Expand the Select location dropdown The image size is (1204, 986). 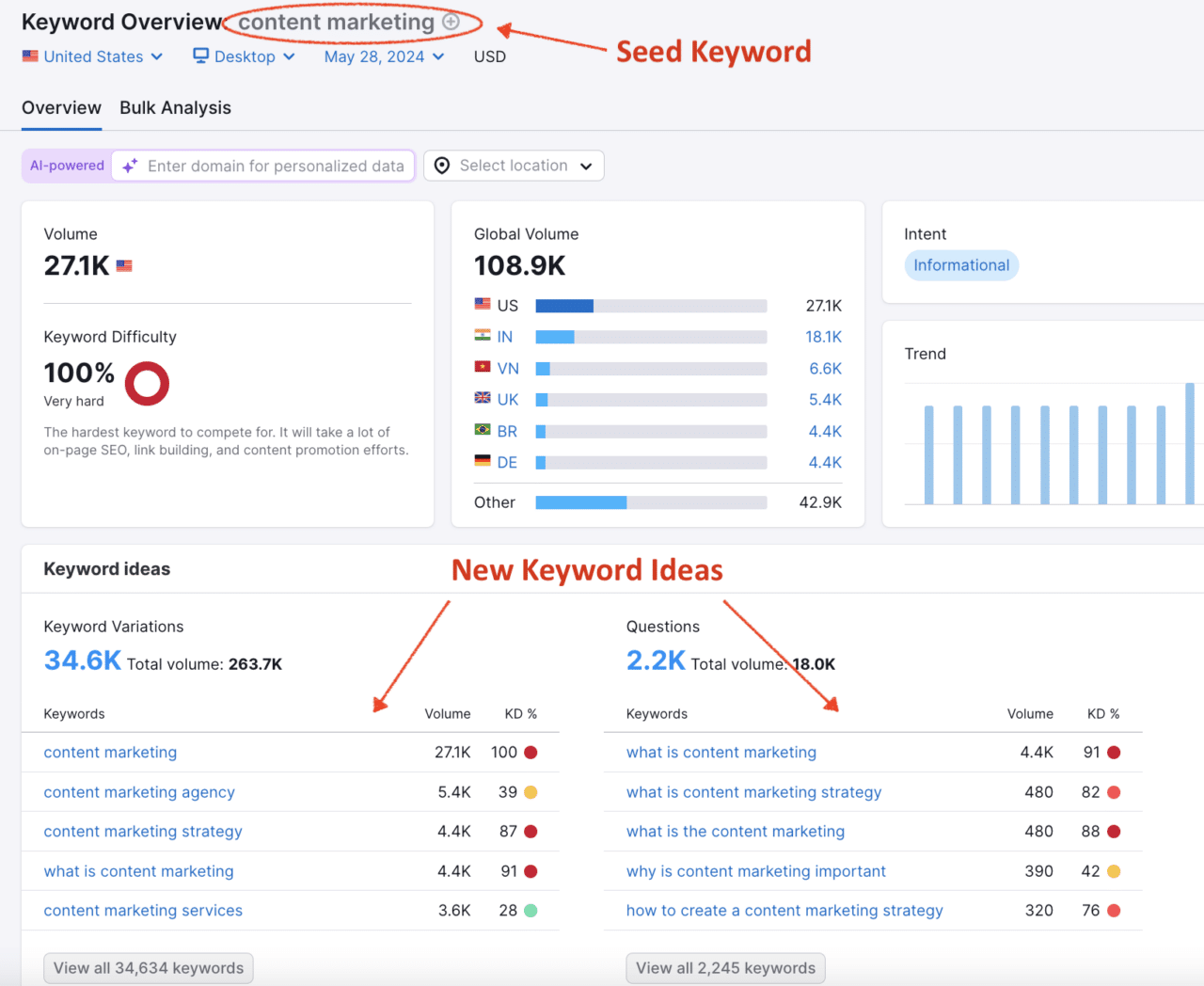pyautogui.click(x=514, y=166)
